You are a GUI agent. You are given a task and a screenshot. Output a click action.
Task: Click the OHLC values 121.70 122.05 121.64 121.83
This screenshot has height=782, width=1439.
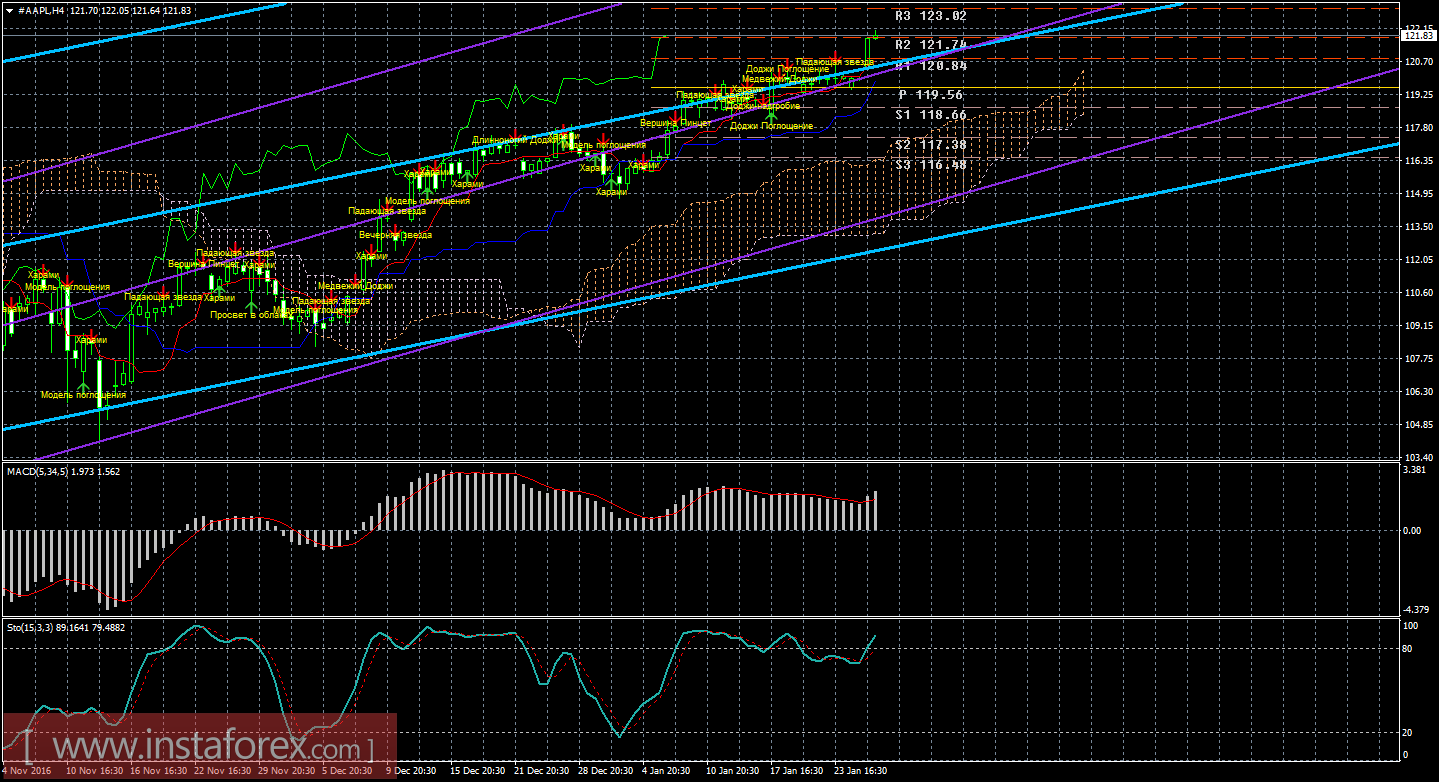(131, 9)
